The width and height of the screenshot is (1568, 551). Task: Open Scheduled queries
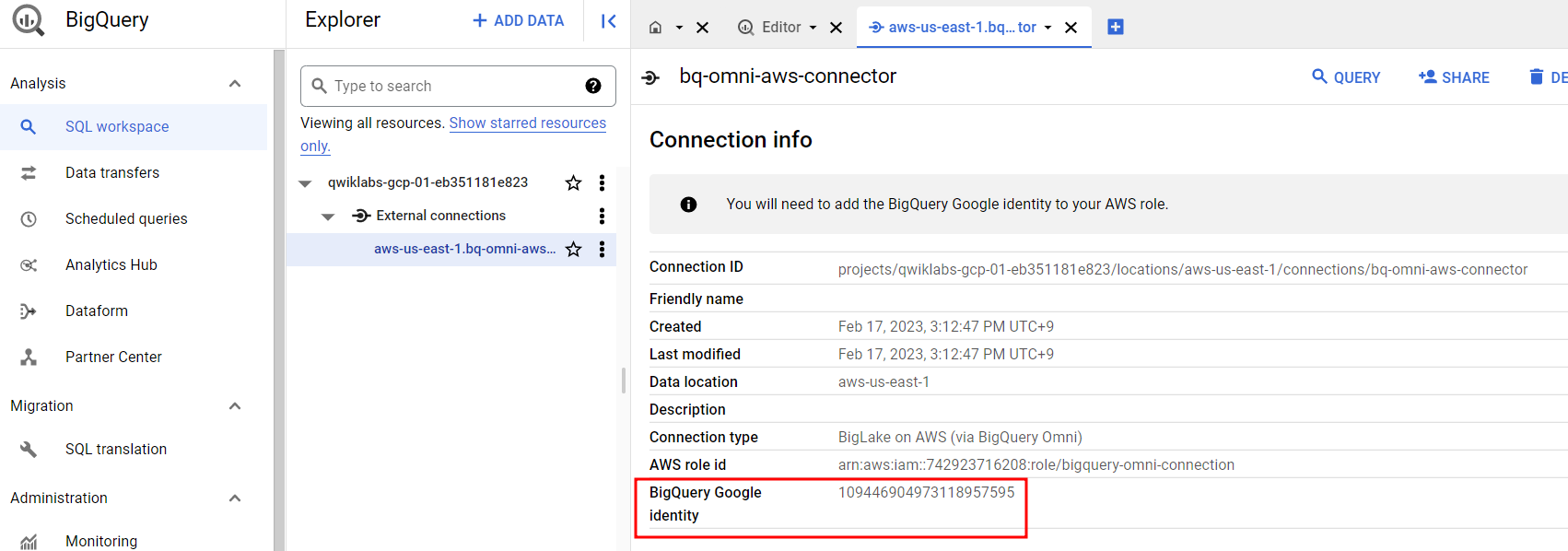[x=126, y=219]
